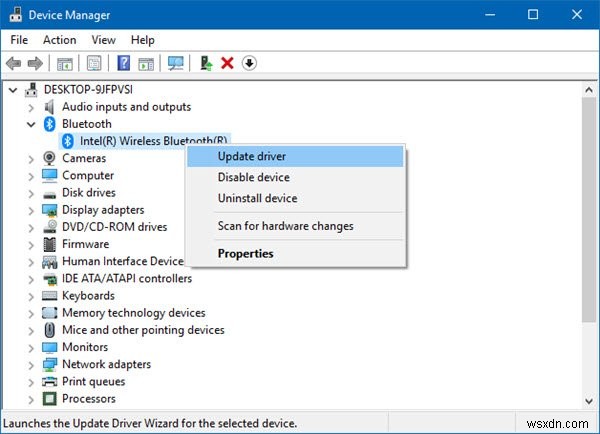Click the Back arrow toolbar icon
600x434 pixels.
click(x=14, y=63)
